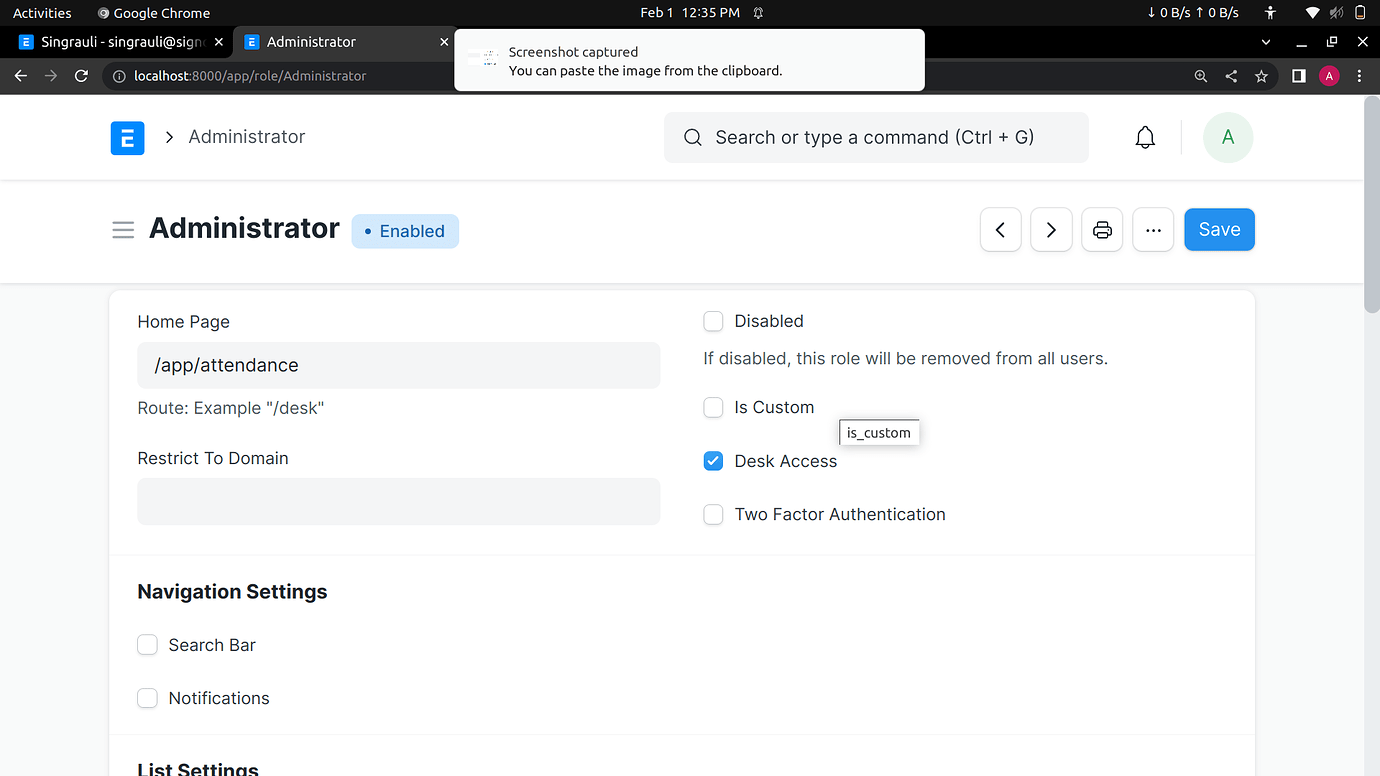
Task: Click the print icon button
Action: (1102, 230)
